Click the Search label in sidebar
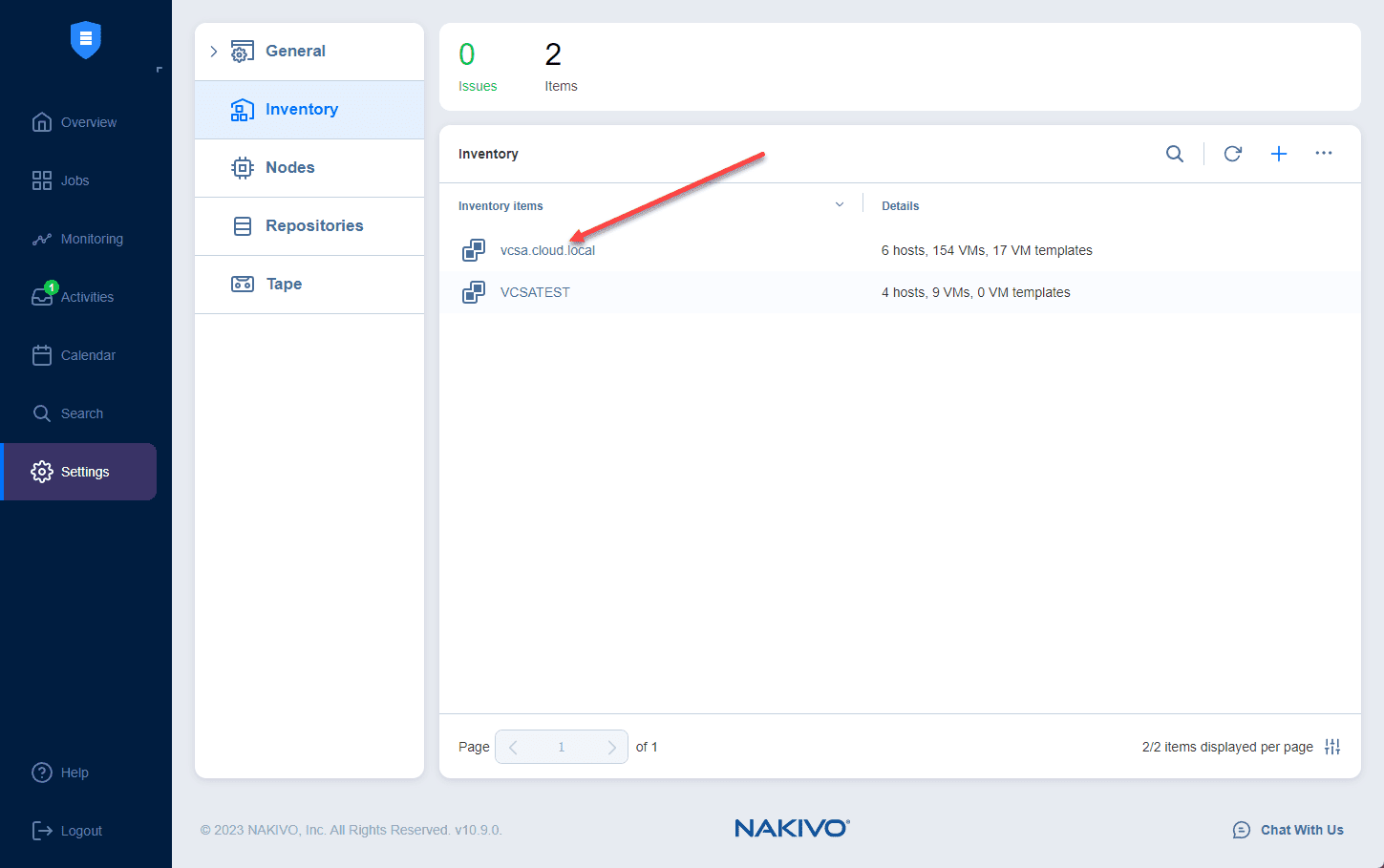Image resolution: width=1384 pixels, height=868 pixels. 82,413
